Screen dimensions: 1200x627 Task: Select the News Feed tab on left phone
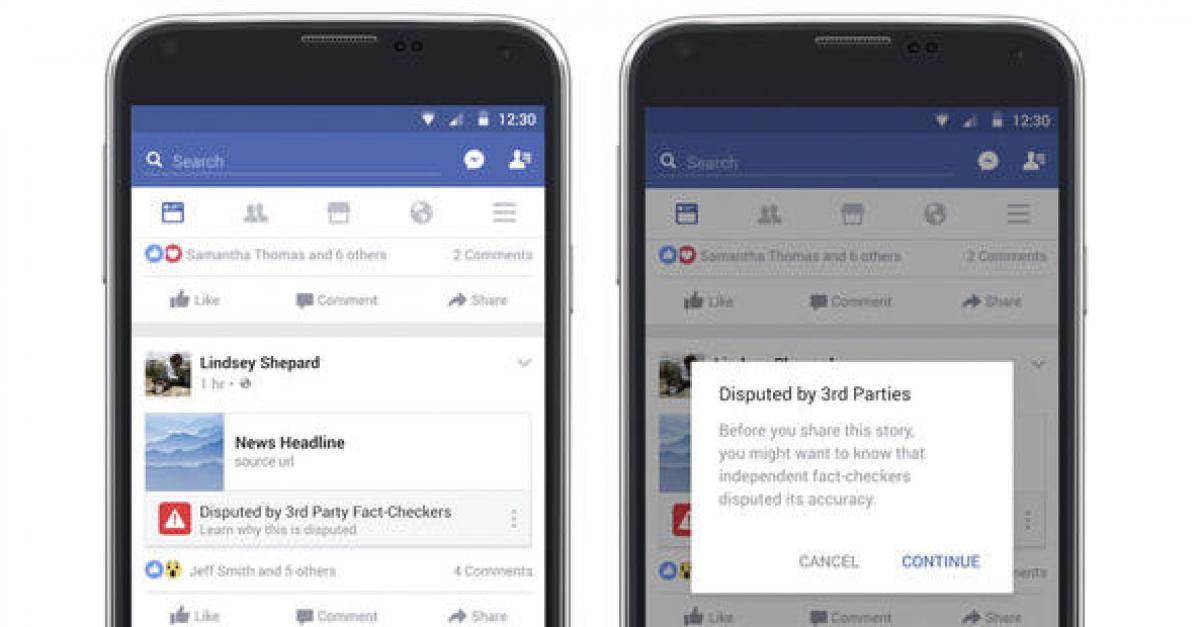(173, 212)
